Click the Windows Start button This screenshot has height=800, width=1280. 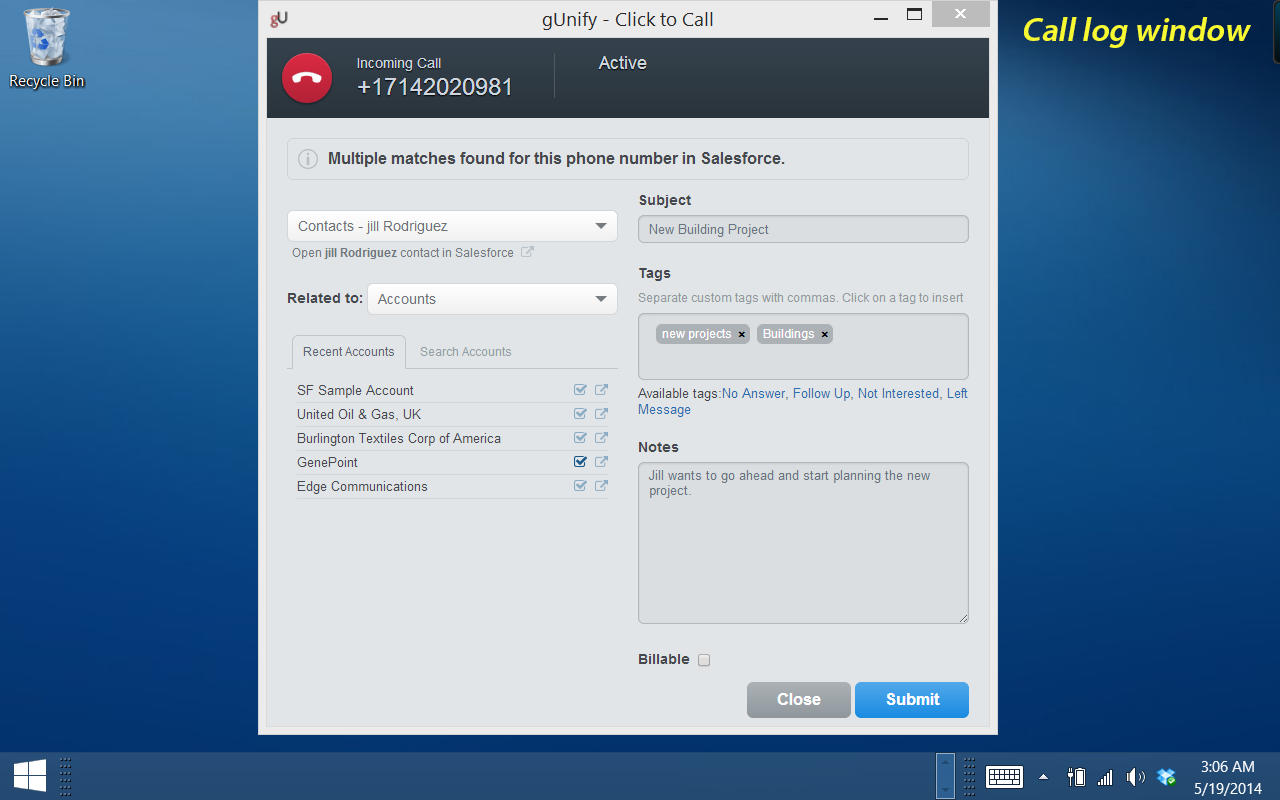(x=29, y=776)
